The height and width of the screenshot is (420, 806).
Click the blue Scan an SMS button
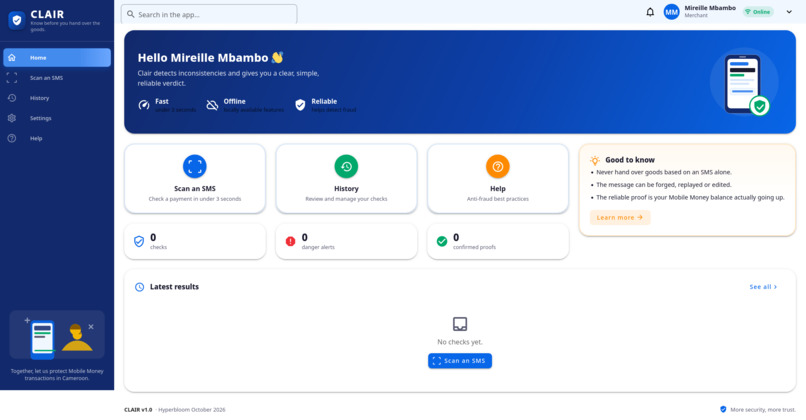(460, 361)
